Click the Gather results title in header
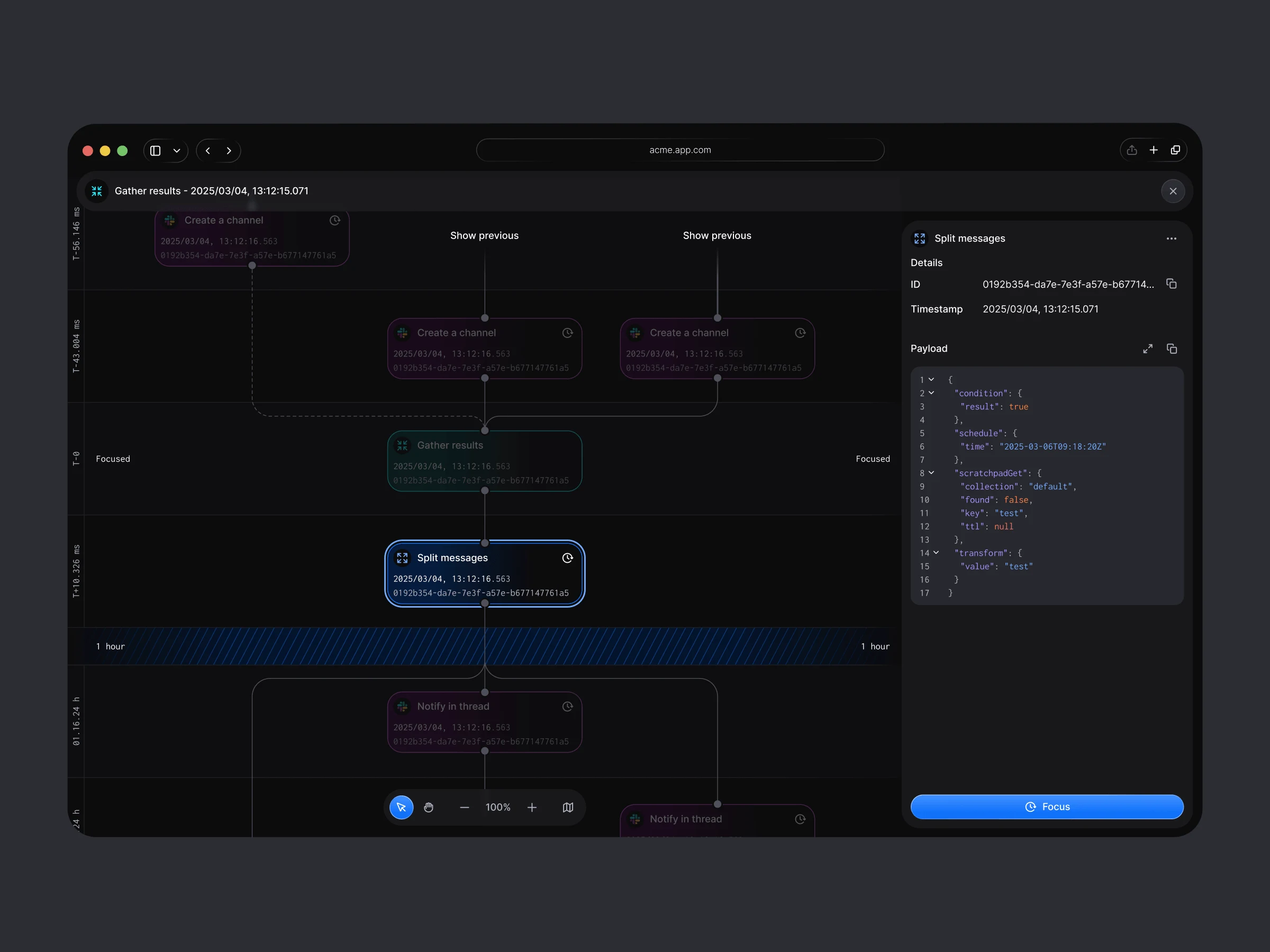This screenshot has width=1270, height=952. (211, 191)
